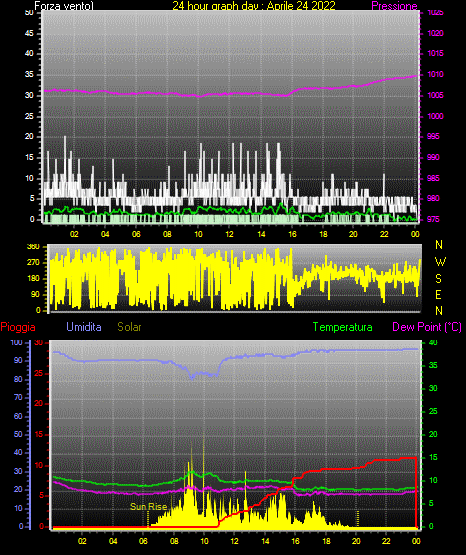Click the 1010 pressure axis value
The height and width of the screenshot is (555, 466).
(435, 74)
